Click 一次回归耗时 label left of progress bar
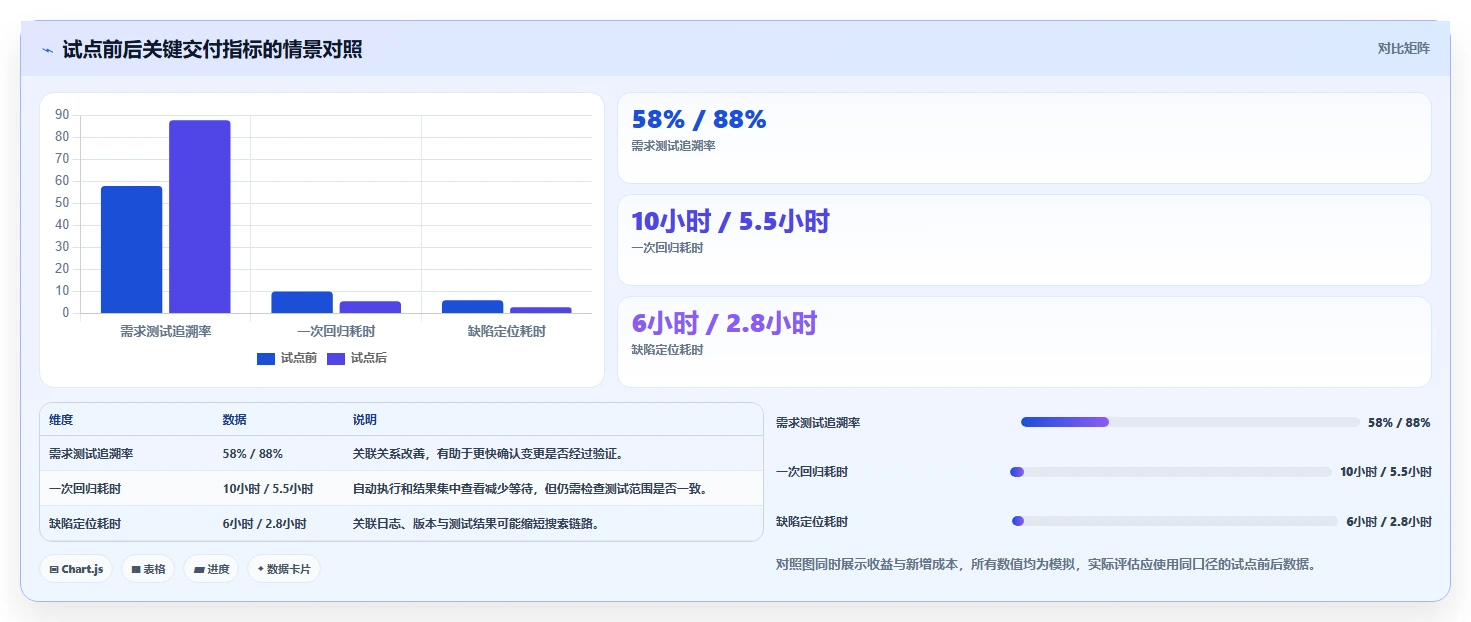The width and height of the screenshot is (1471, 622). 812,472
